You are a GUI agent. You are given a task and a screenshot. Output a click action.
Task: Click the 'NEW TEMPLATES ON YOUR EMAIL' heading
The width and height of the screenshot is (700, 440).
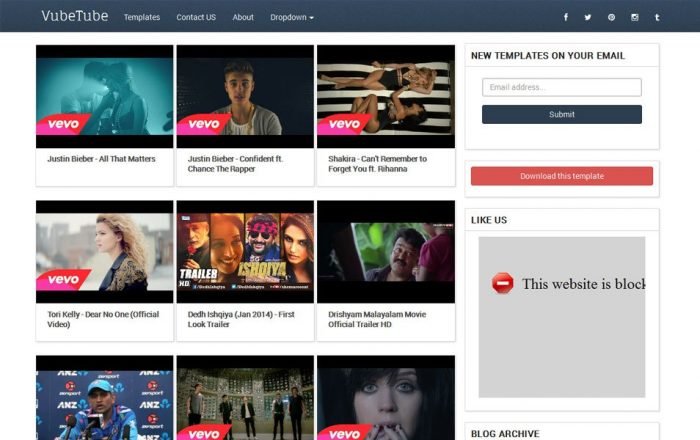[x=548, y=56]
